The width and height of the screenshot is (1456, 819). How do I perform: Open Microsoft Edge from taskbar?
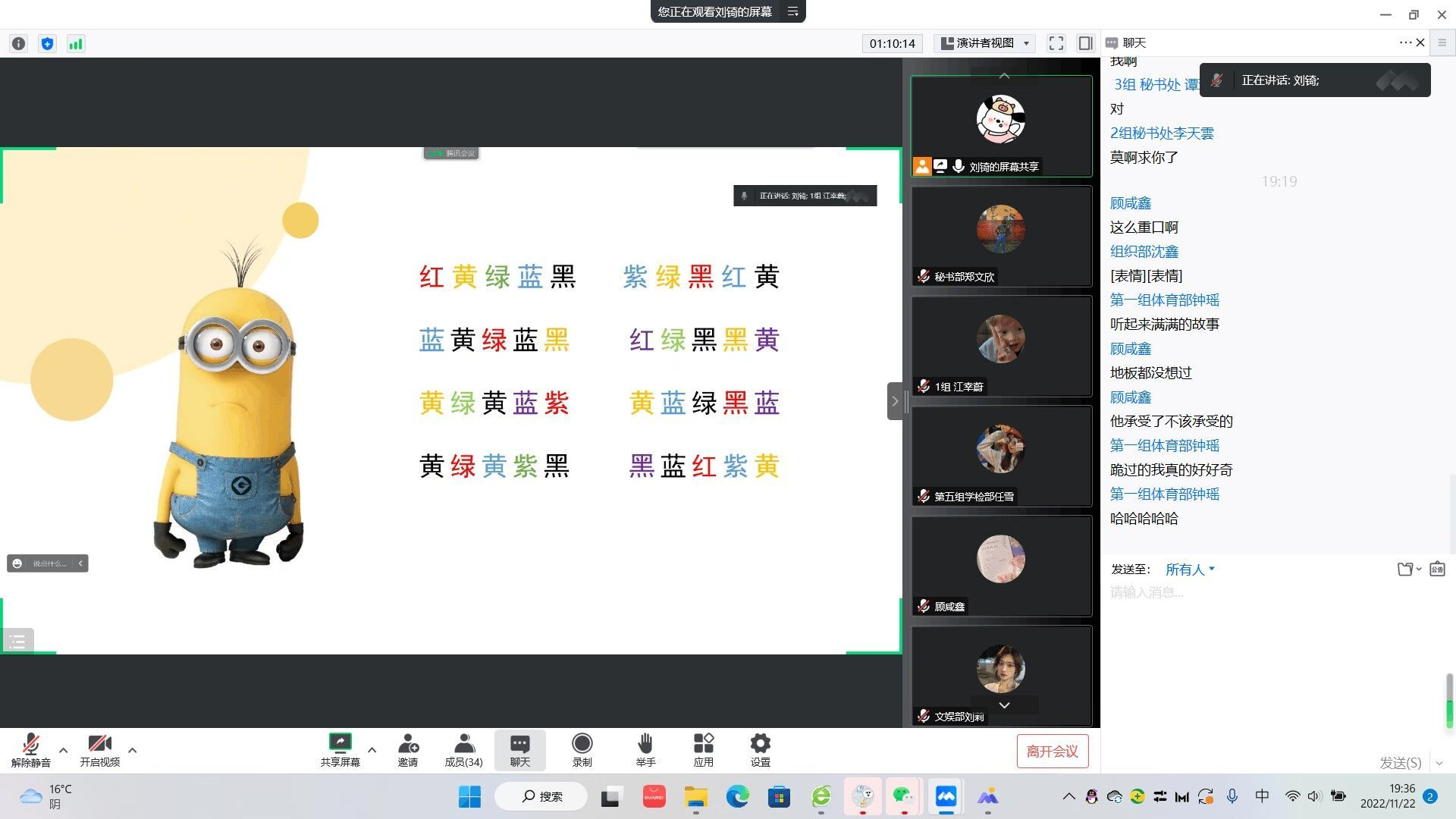(737, 796)
